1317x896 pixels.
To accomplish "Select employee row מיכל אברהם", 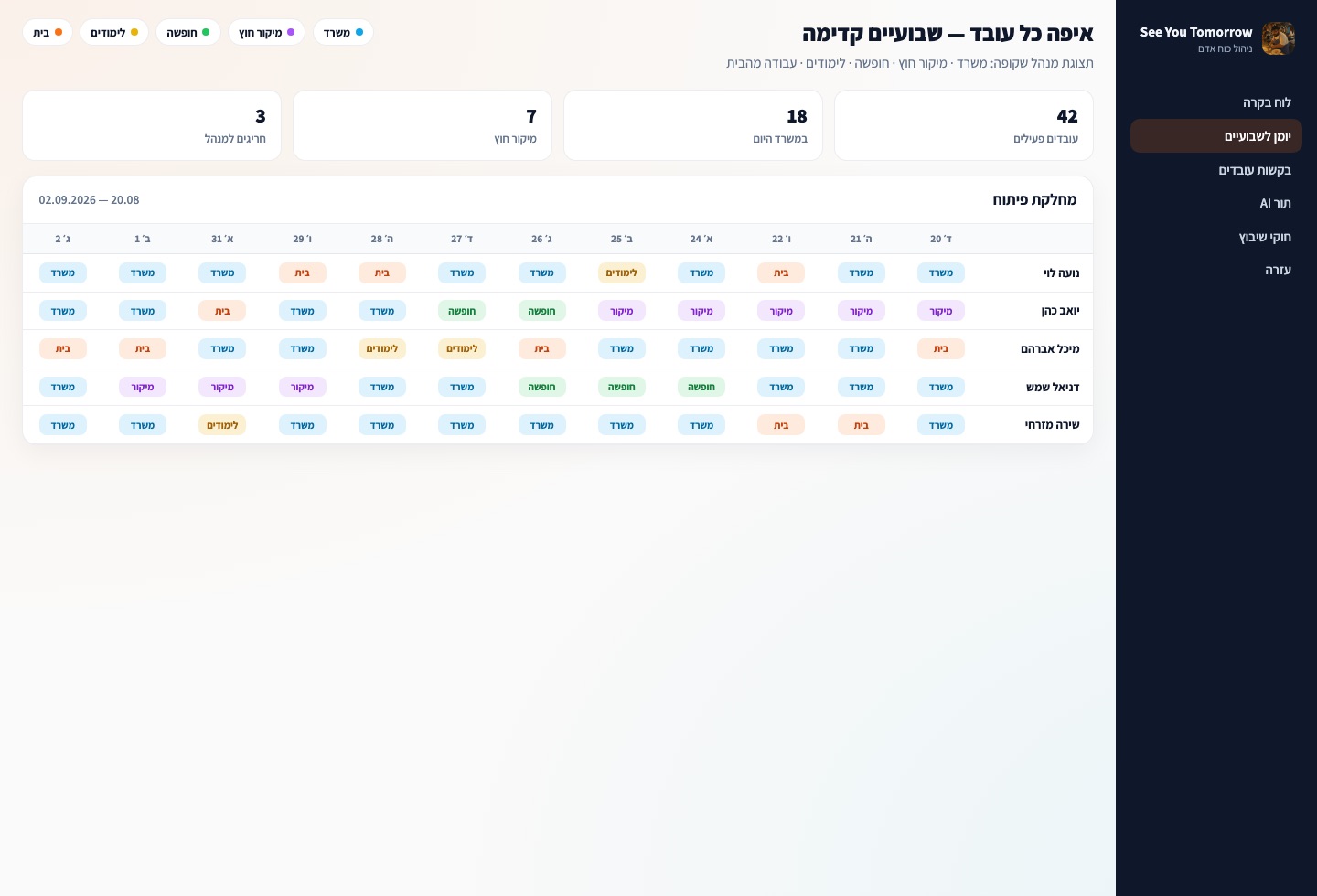I will coord(558,349).
